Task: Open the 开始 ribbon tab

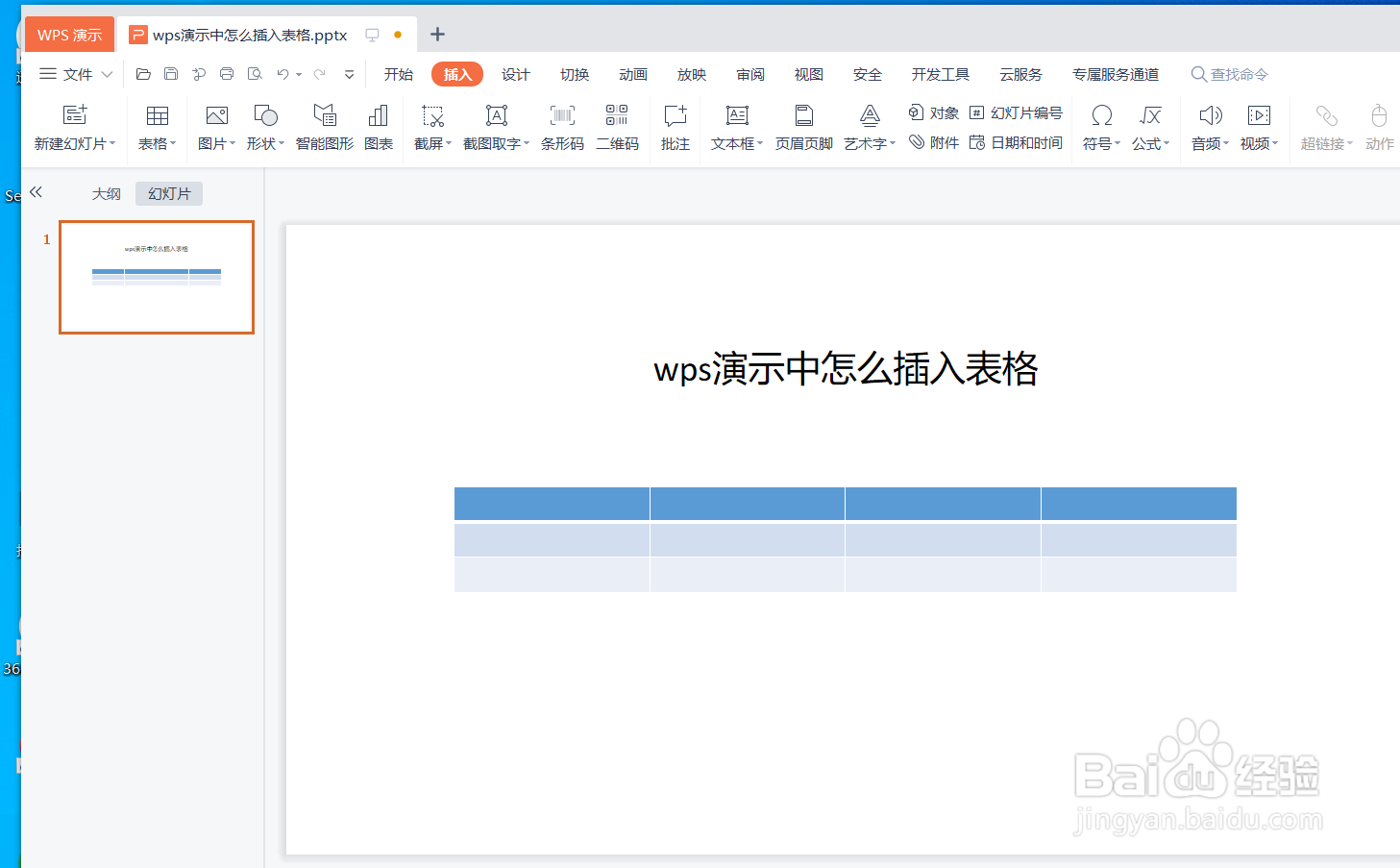Action: 399,74
